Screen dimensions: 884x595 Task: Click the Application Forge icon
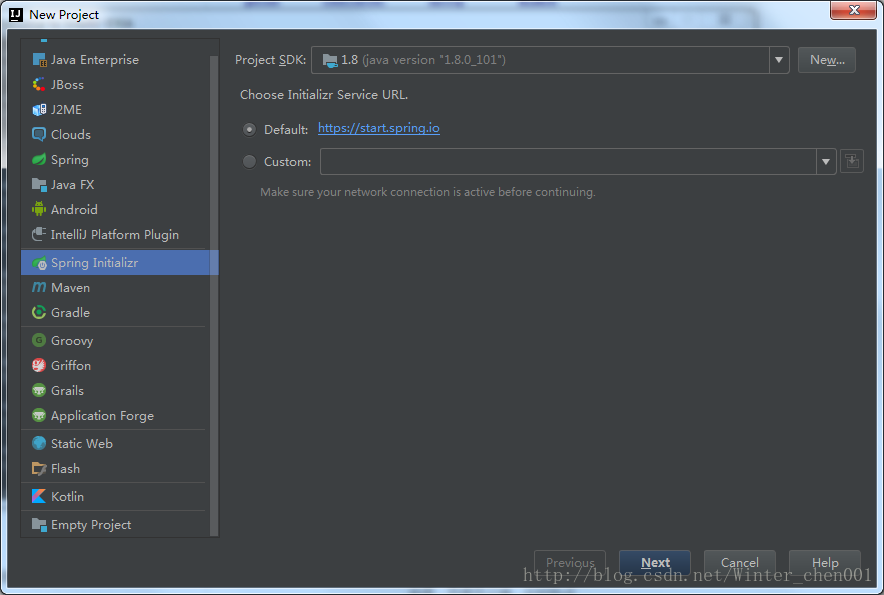click(x=39, y=416)
